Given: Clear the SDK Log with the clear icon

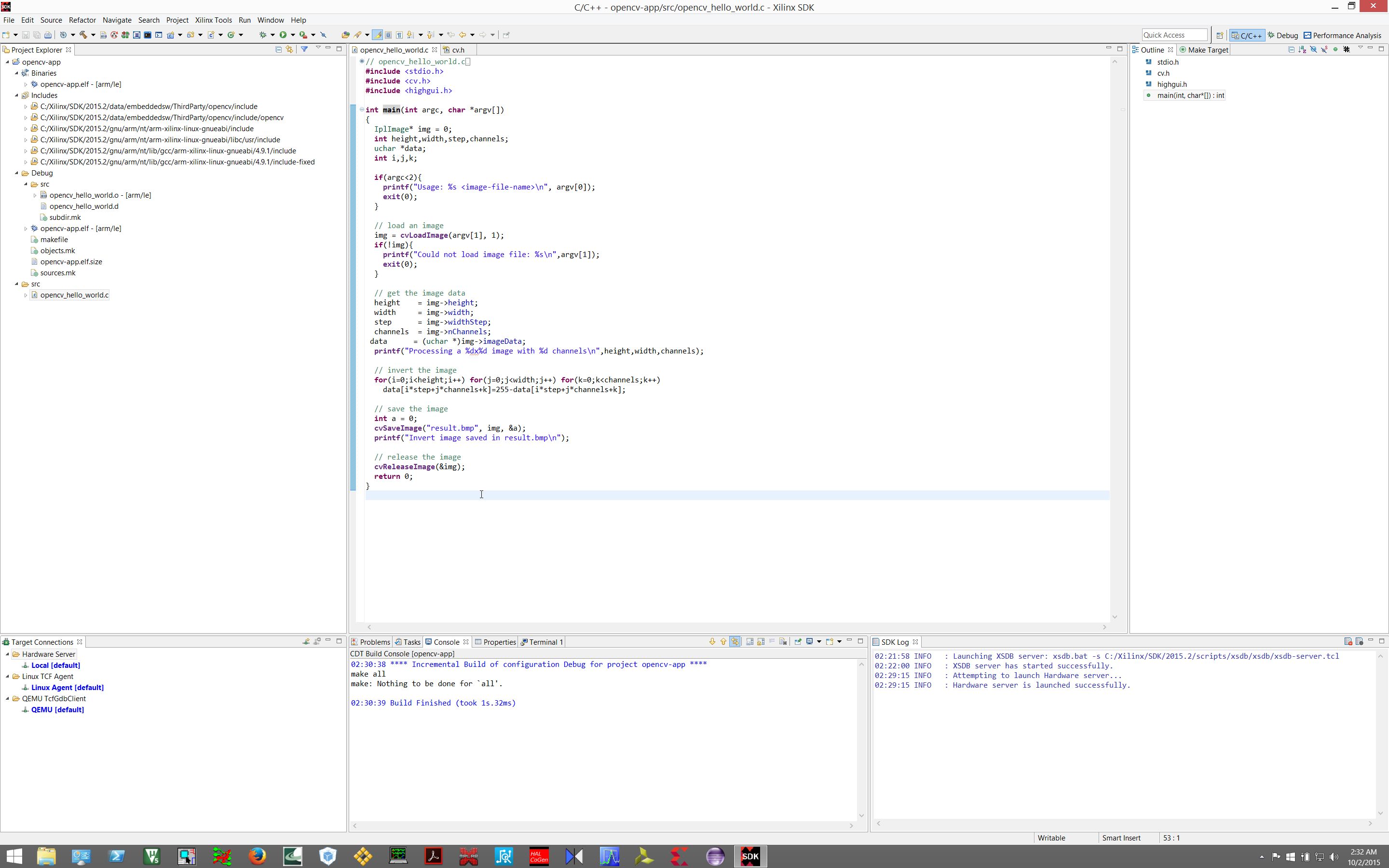Looking at the screenshot, I should [x=1348, y=641].
